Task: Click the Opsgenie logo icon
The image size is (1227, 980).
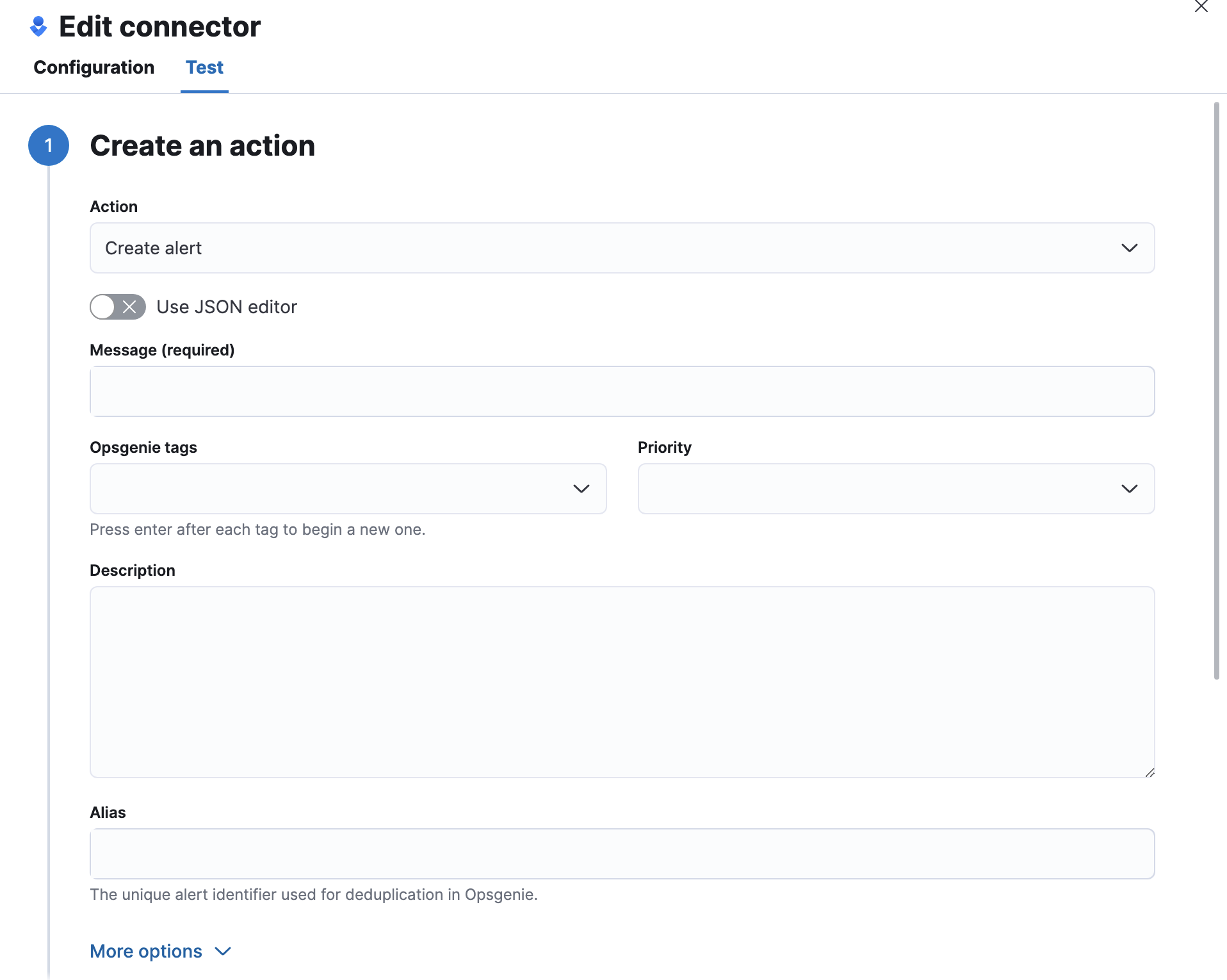Action: [x=38, y=26]
